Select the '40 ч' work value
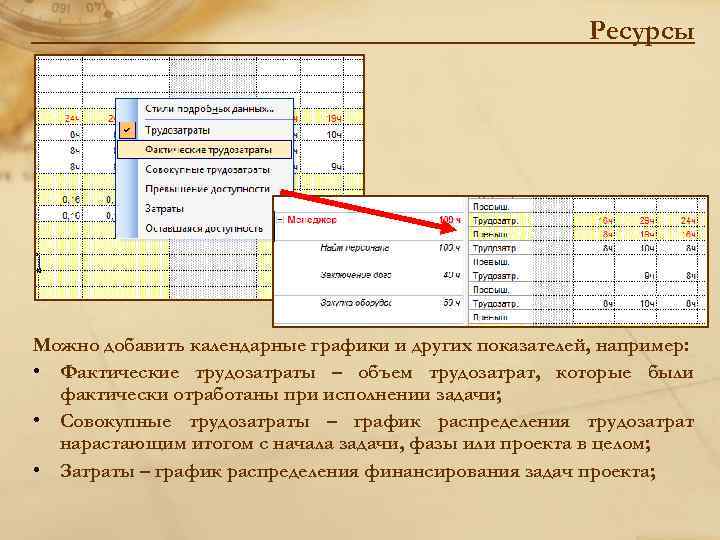This screenshot has height=540, width=720. coord(452,275)
